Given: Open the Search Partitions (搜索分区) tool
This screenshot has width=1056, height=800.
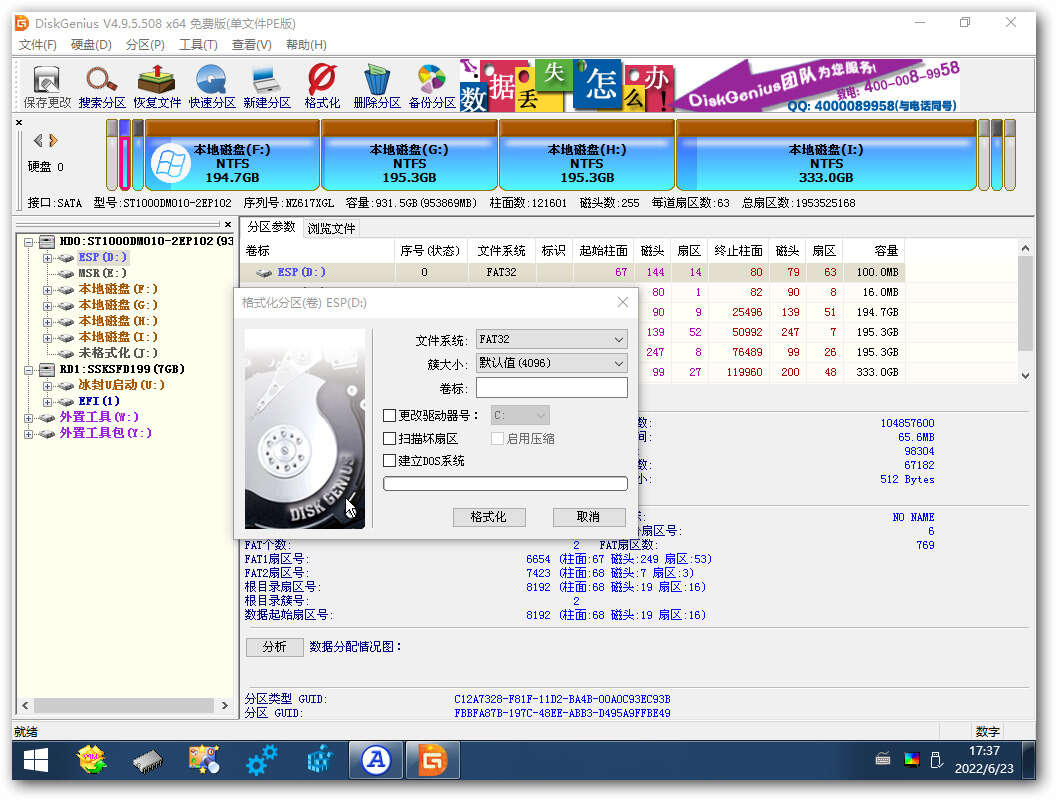Looking at the screenshot, I should (x=102, y=87).
